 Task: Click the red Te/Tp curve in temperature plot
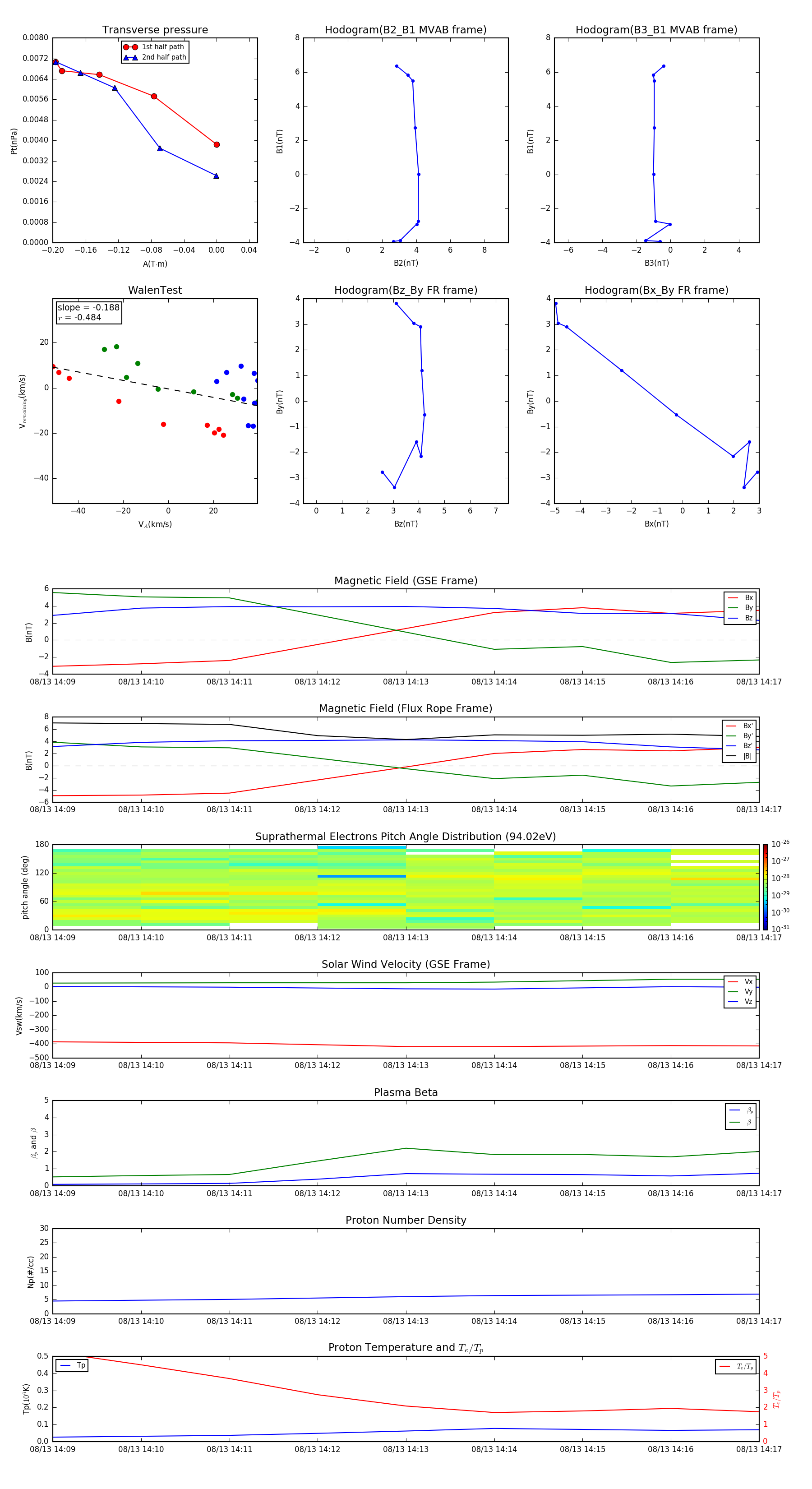coord(406,1406)
